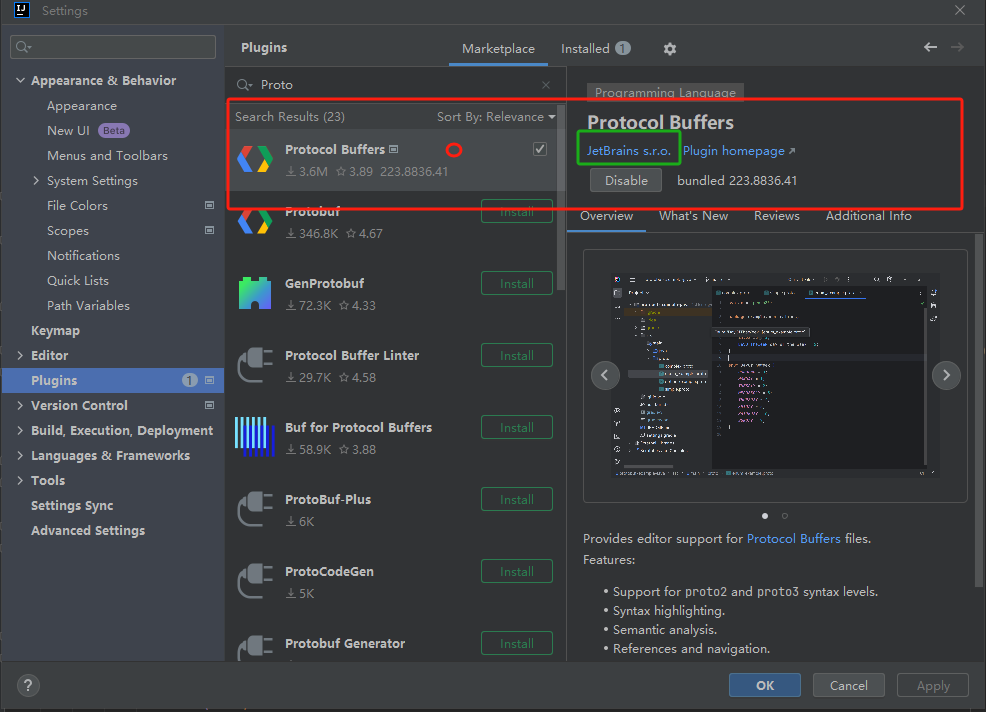The width and height of the screenshot is (986, 712).
Task: Open the What's New tab
Action: [693, 215]
